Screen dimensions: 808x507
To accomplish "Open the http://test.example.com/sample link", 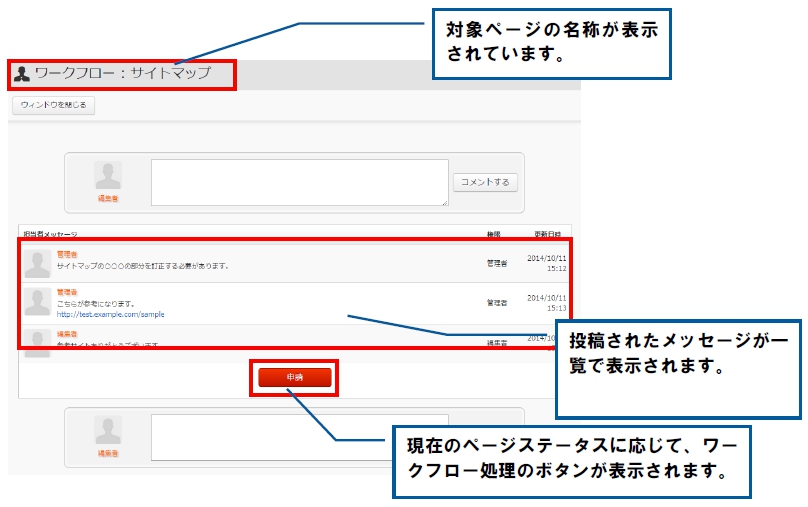I will coord(111,314).
